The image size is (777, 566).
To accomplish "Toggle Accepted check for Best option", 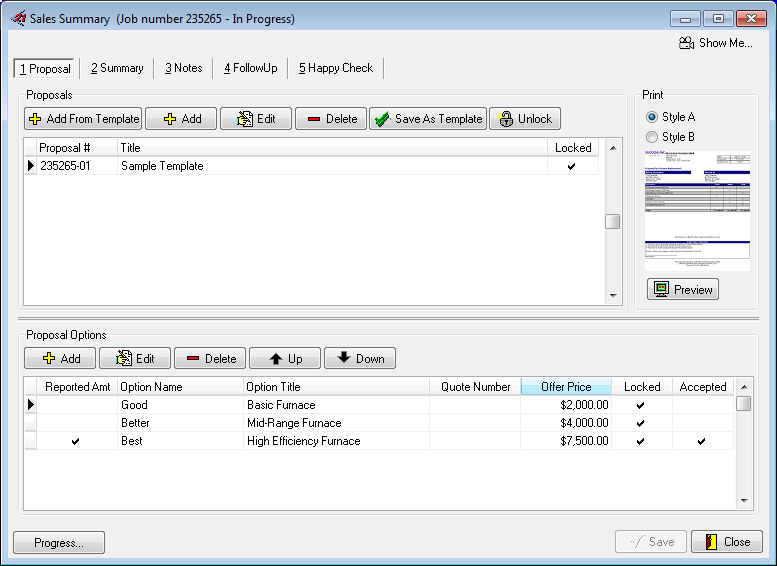I will click(702, 441).
